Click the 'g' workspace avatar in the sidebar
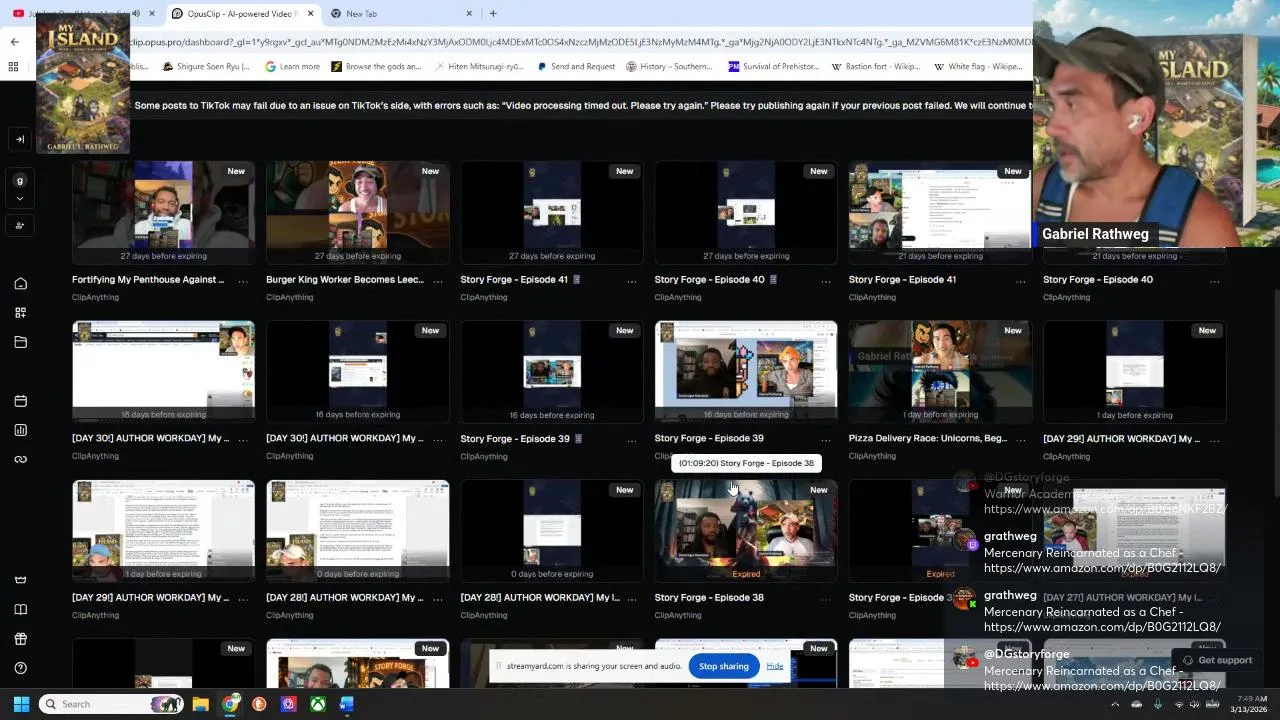 20,181
